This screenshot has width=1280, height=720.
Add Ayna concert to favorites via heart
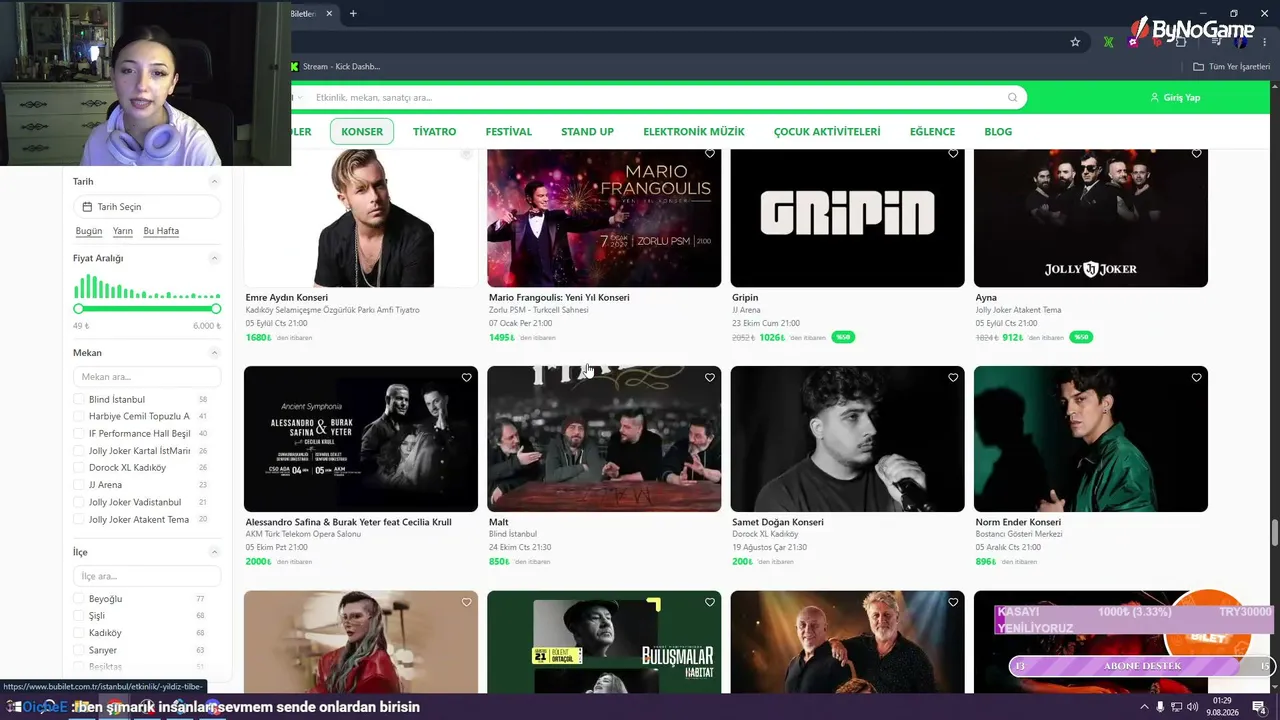(x=1197, y=154)
